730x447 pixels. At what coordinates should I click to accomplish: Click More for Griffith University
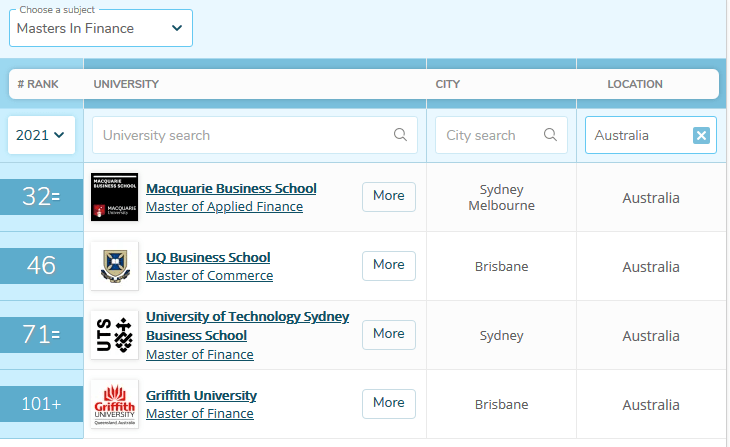coord(389,404)
